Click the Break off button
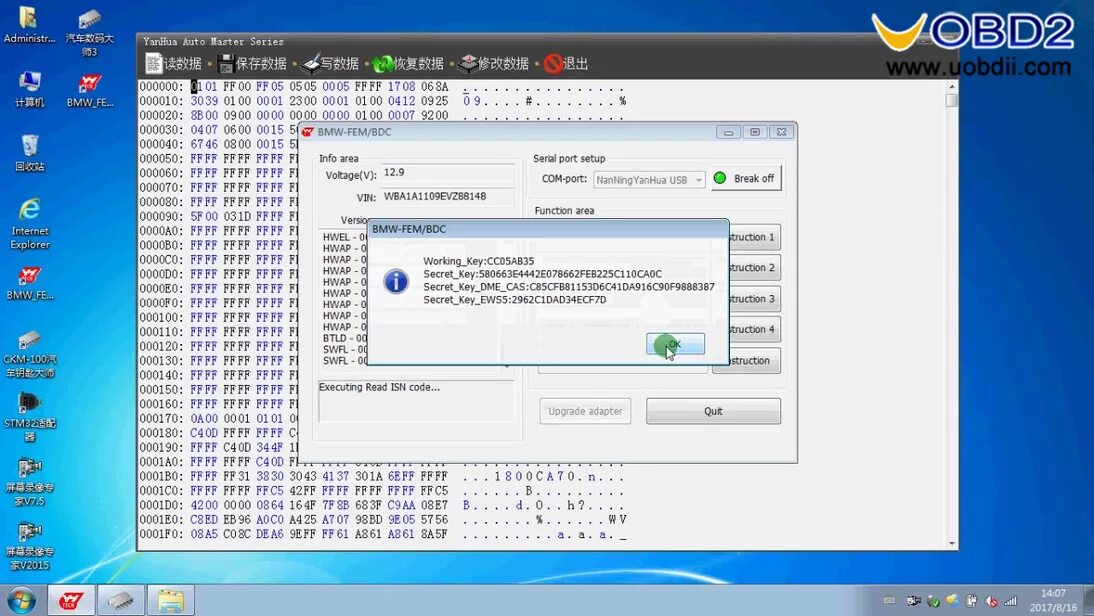Screen dimensions: 1094x616 746,179
